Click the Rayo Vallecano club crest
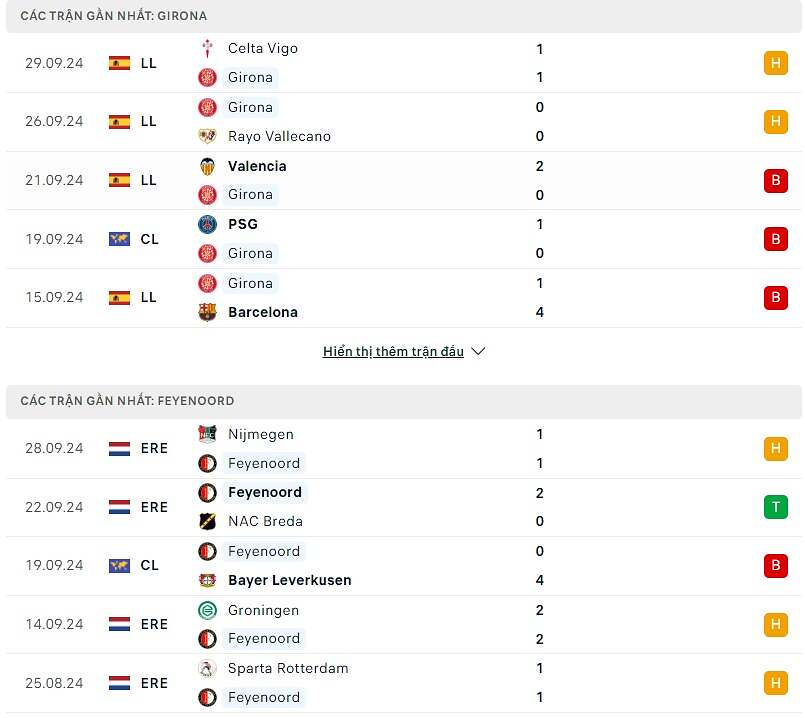 pos(208,136)
